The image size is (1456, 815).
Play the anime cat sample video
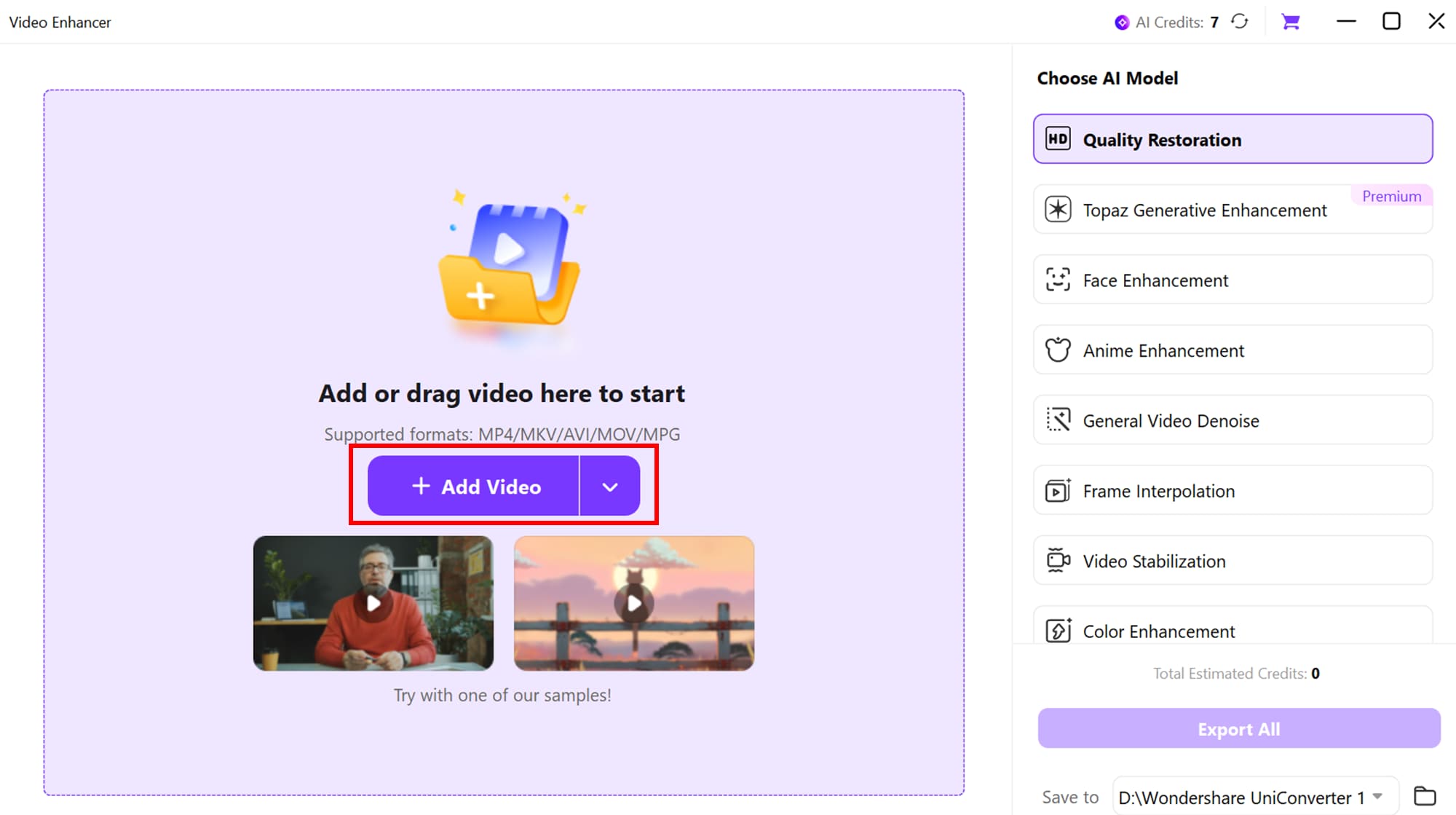click(x=634, y=602)
